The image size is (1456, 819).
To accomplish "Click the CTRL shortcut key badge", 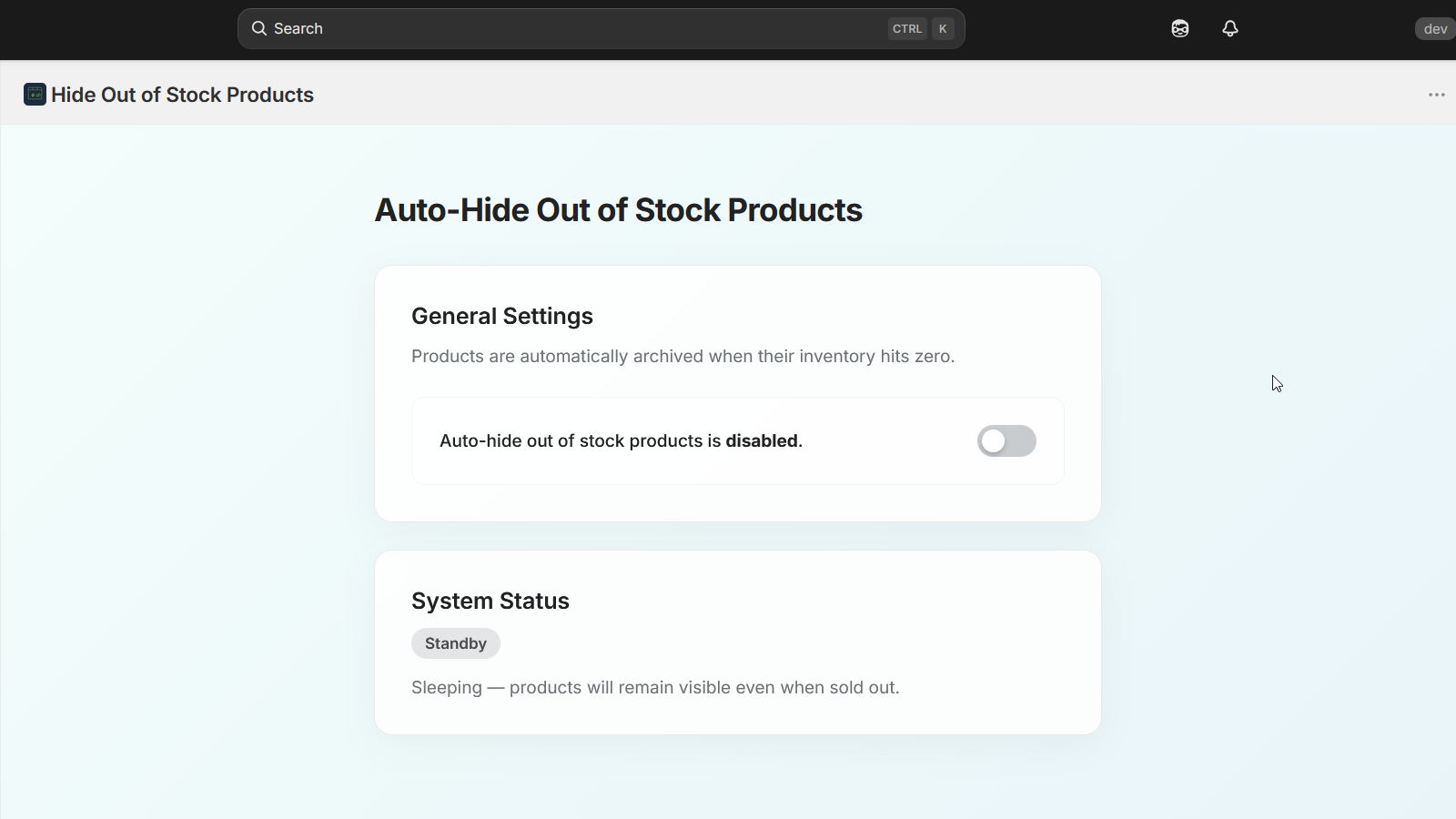I will 907,28.
